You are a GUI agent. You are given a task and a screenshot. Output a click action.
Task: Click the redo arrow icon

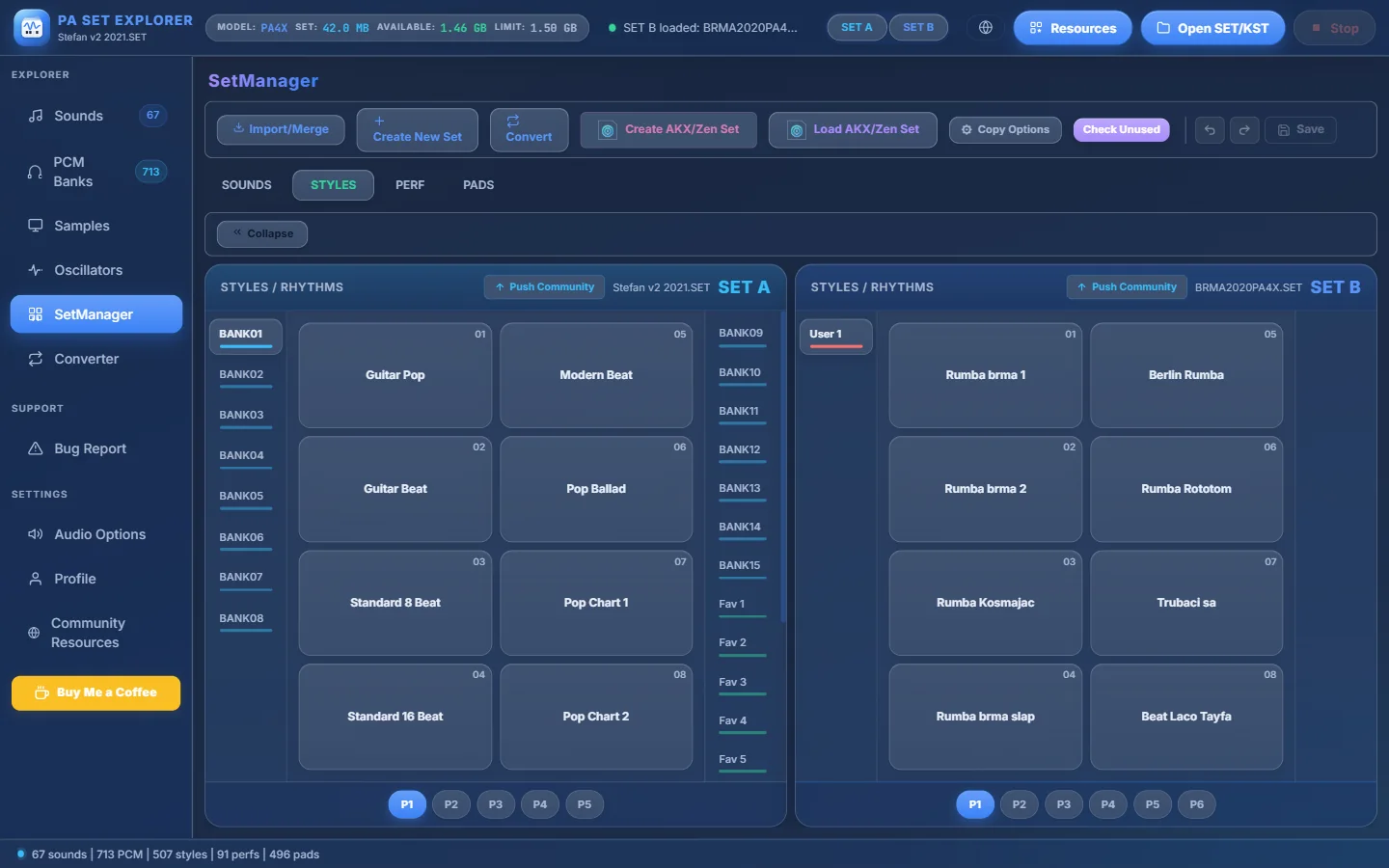(1244, 129)
